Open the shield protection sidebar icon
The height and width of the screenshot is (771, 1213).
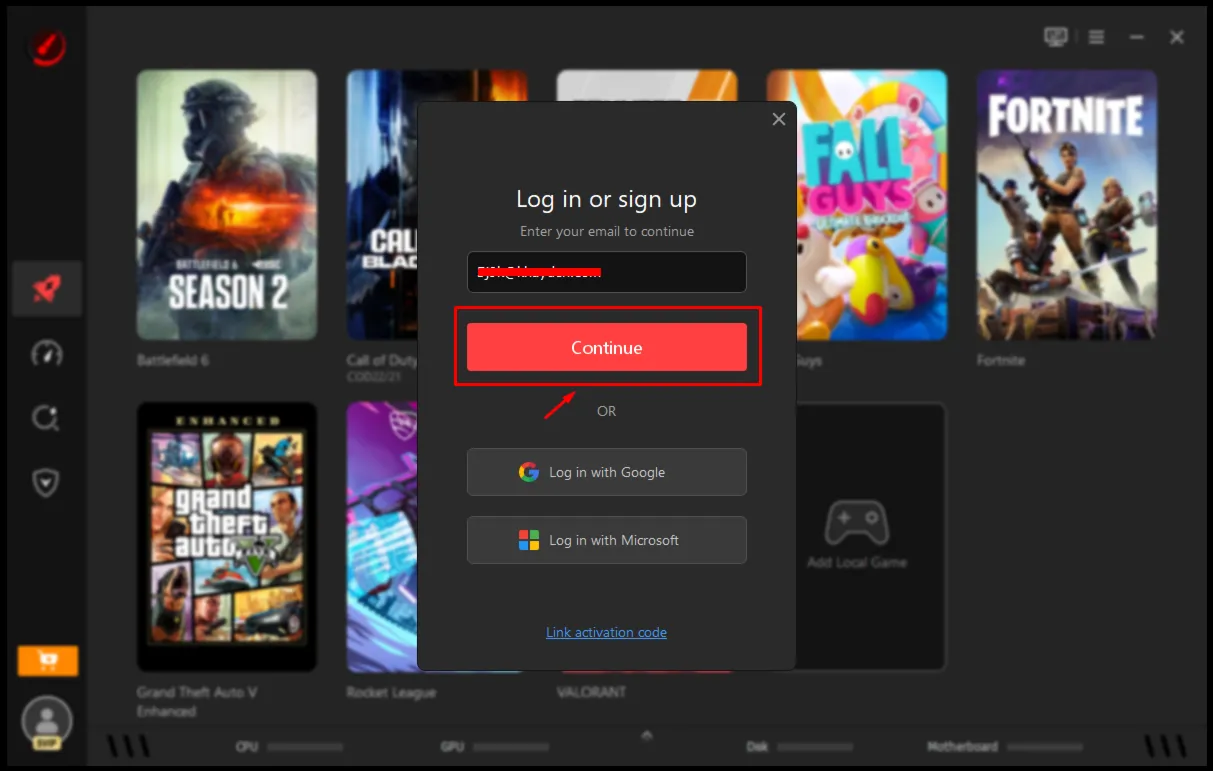click(x=47, y=483)
